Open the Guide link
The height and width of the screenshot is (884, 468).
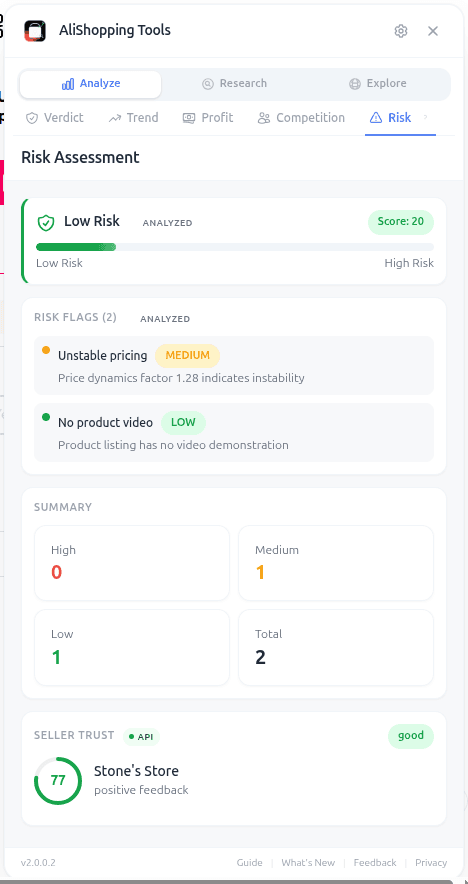coord(249,863)
